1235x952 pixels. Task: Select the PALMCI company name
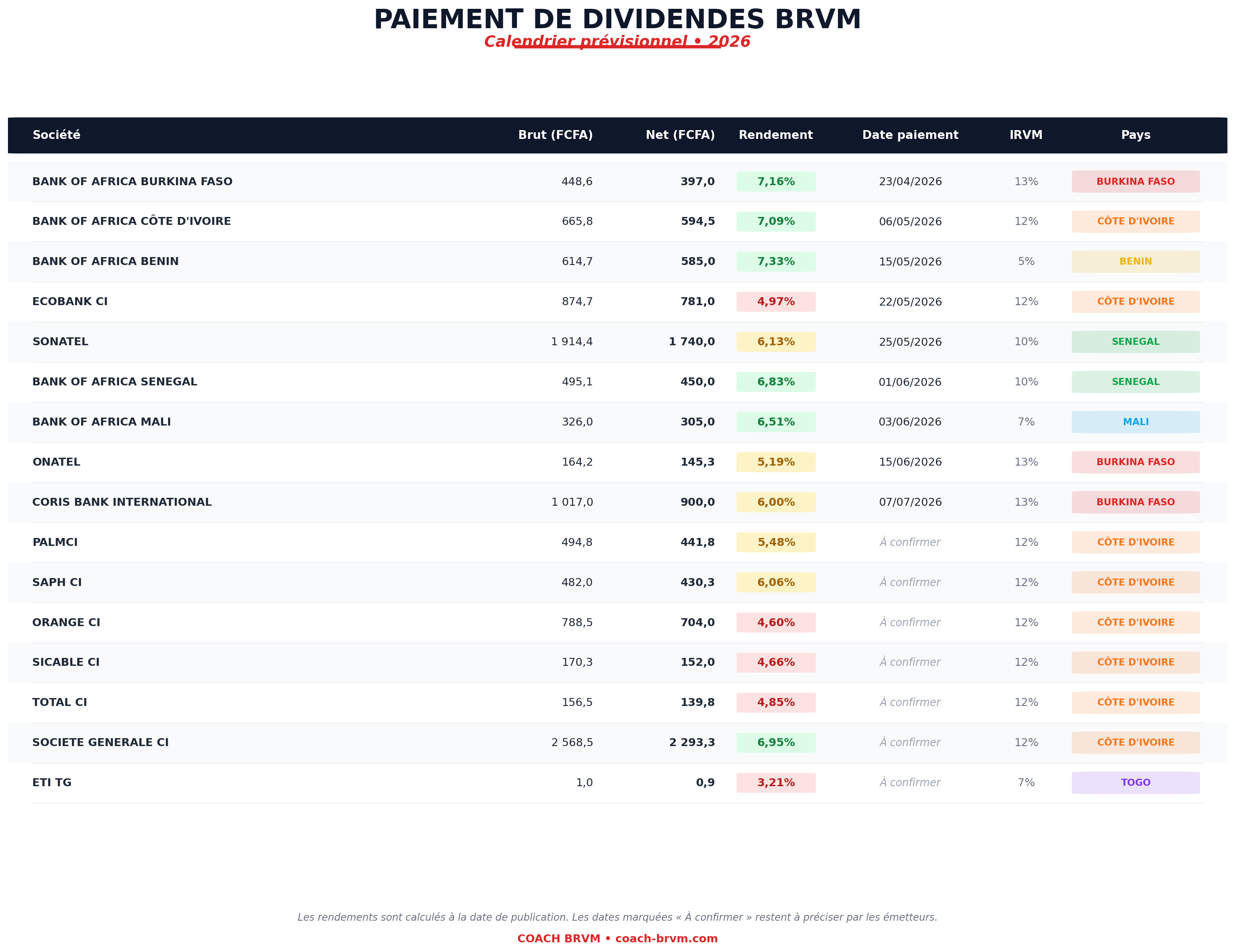(x=55, y=542)
